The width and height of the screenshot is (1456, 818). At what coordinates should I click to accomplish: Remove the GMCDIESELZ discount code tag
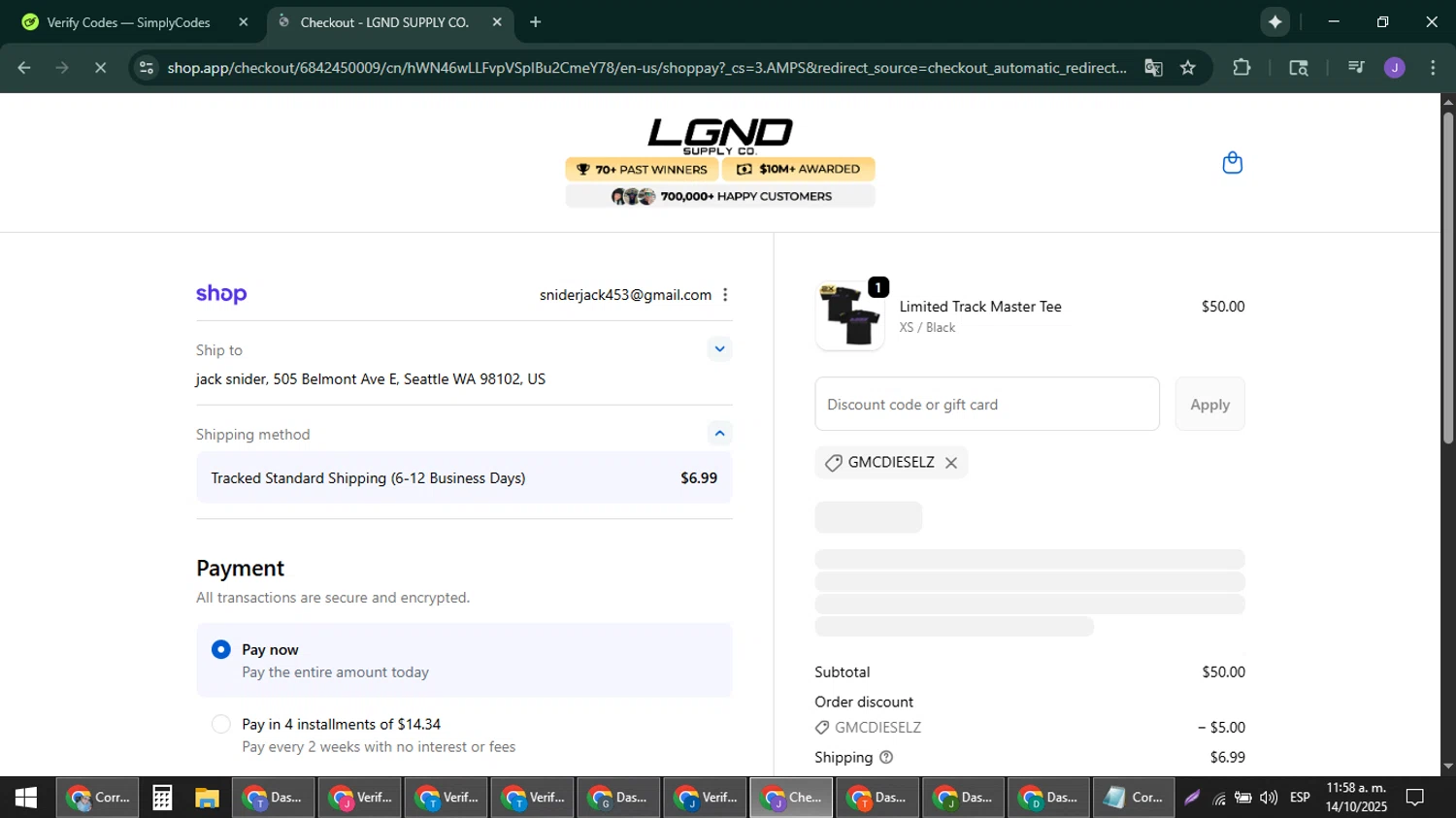pyautogui.click(x=951, y=463)
